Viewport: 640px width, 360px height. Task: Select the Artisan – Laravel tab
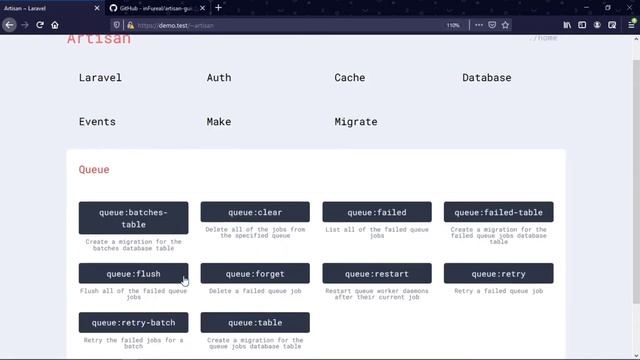(x=51, y=8)
